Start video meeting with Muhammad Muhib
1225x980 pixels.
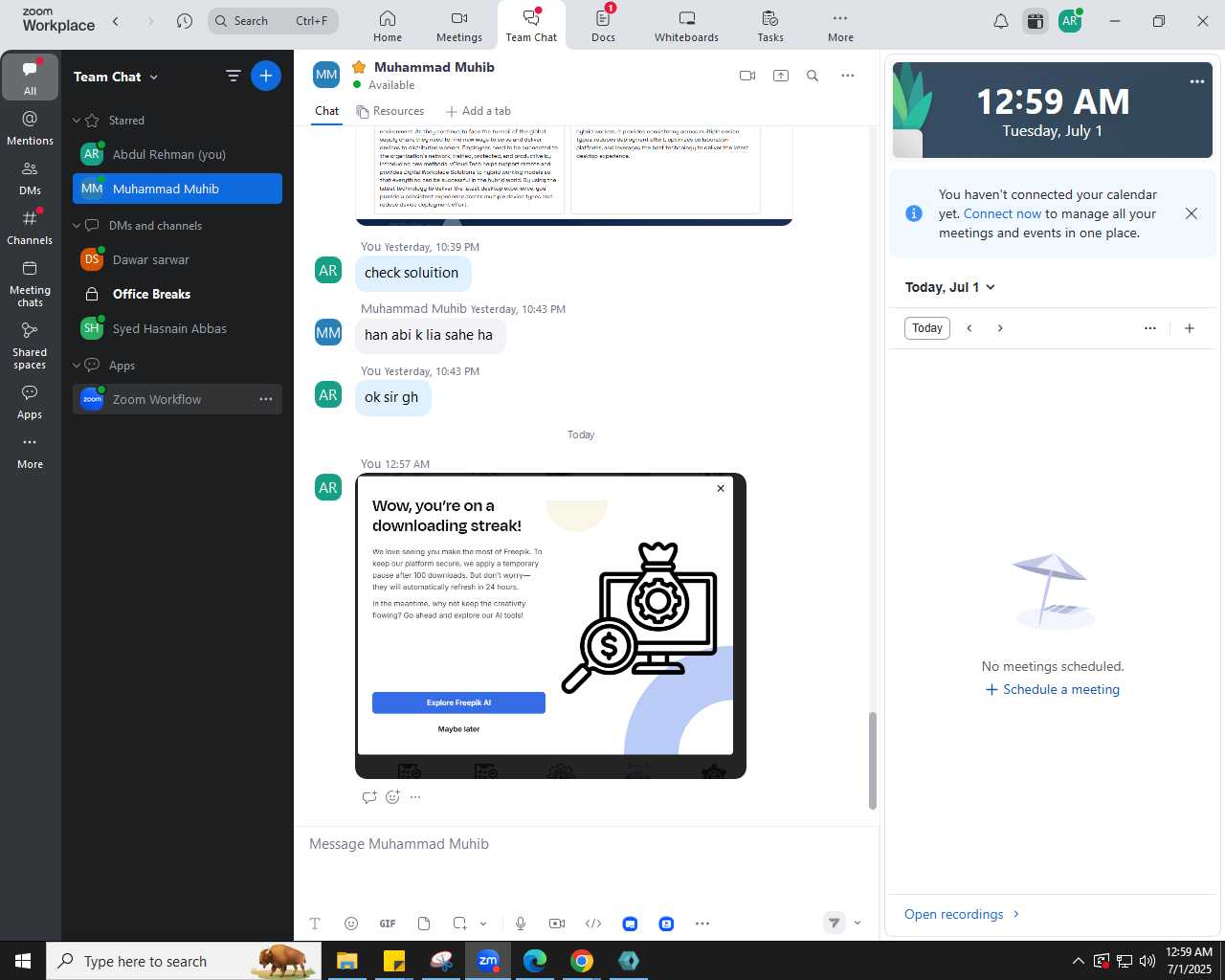(747, 76)
